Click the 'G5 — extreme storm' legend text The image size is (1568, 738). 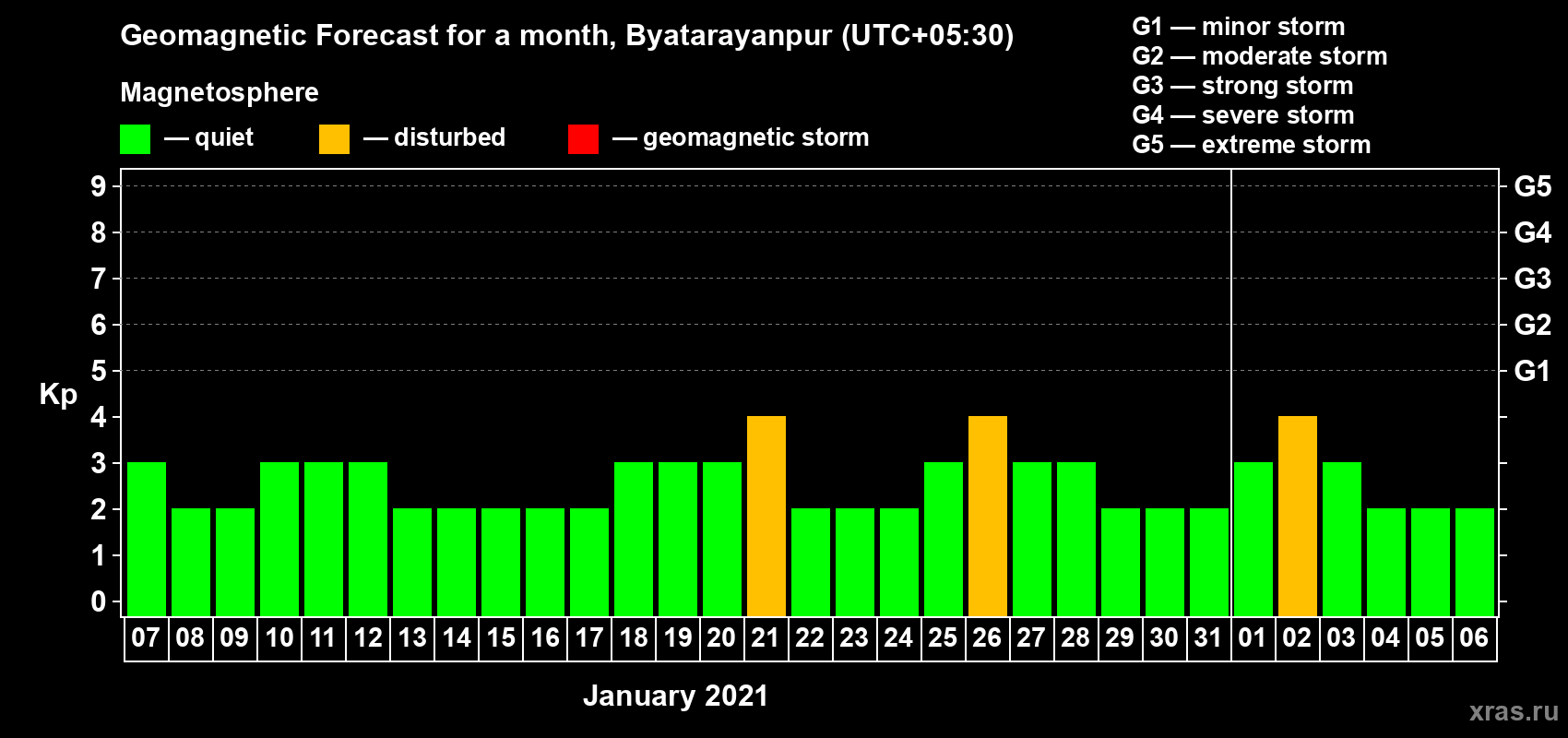(x=1252, y=145)
